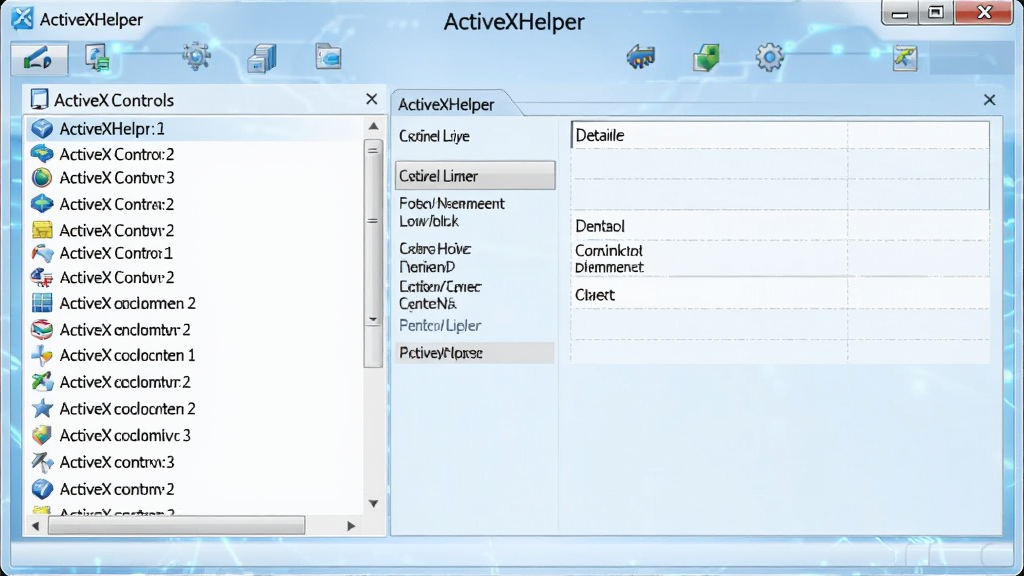Select the ActiveX enclomtvr 2 list row
Image resolution: width=1024 pixels, height=576 pixels.
tap(194, 330)
